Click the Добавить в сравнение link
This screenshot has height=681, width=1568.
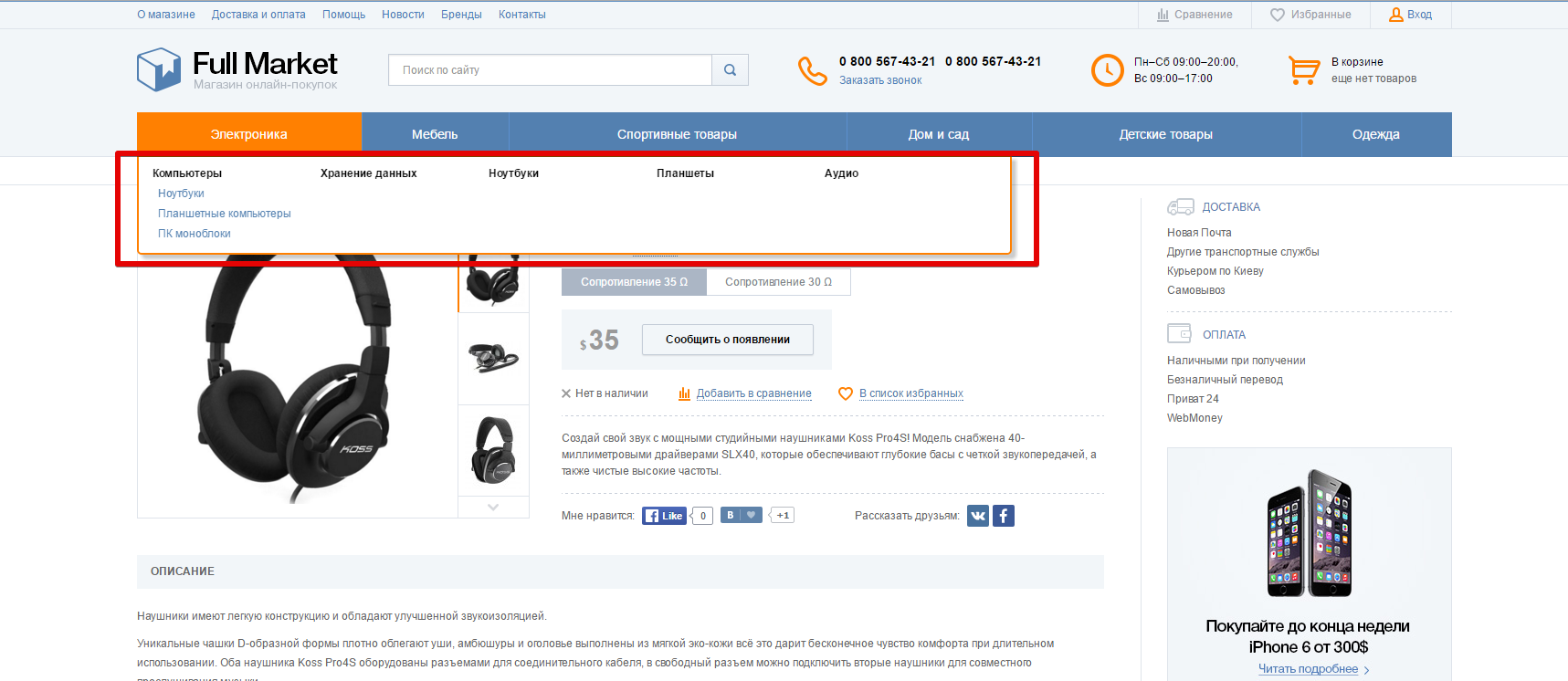(x=754, y=393)
